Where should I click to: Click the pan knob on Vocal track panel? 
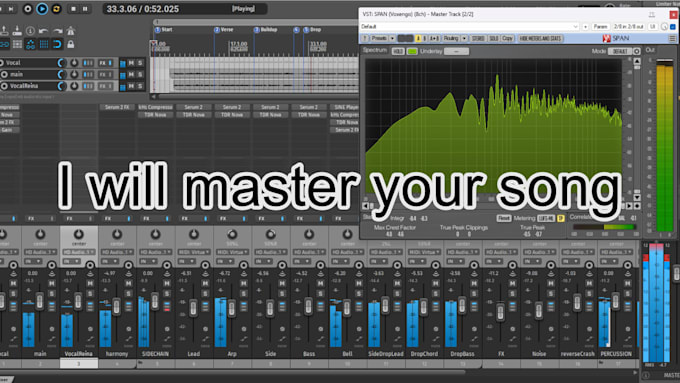[x=74, y=63]
